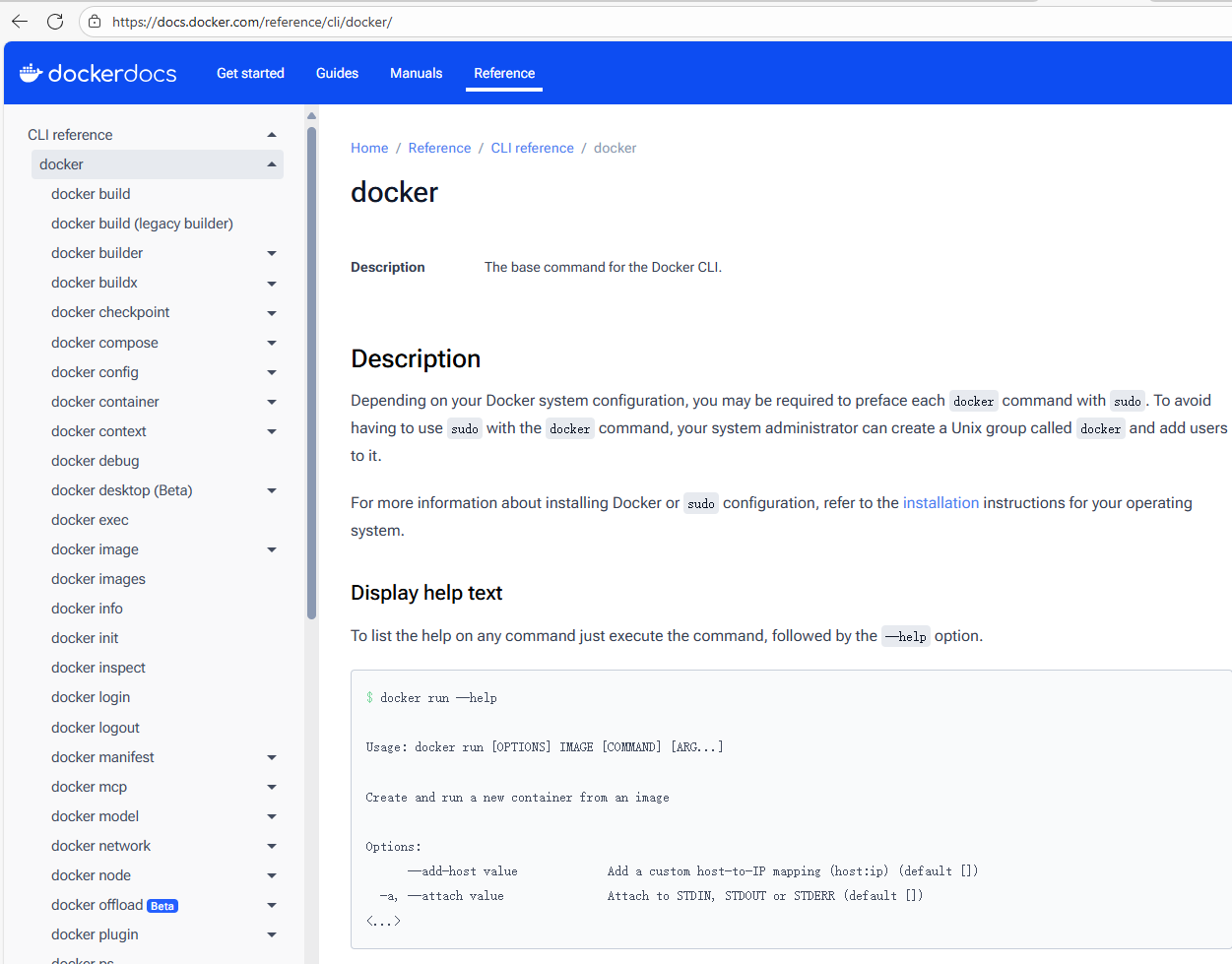Image resolution: width=1232 pixels, height=964 pixels.
Task: Select docker network in sidebar
Action: pos(100,846)
